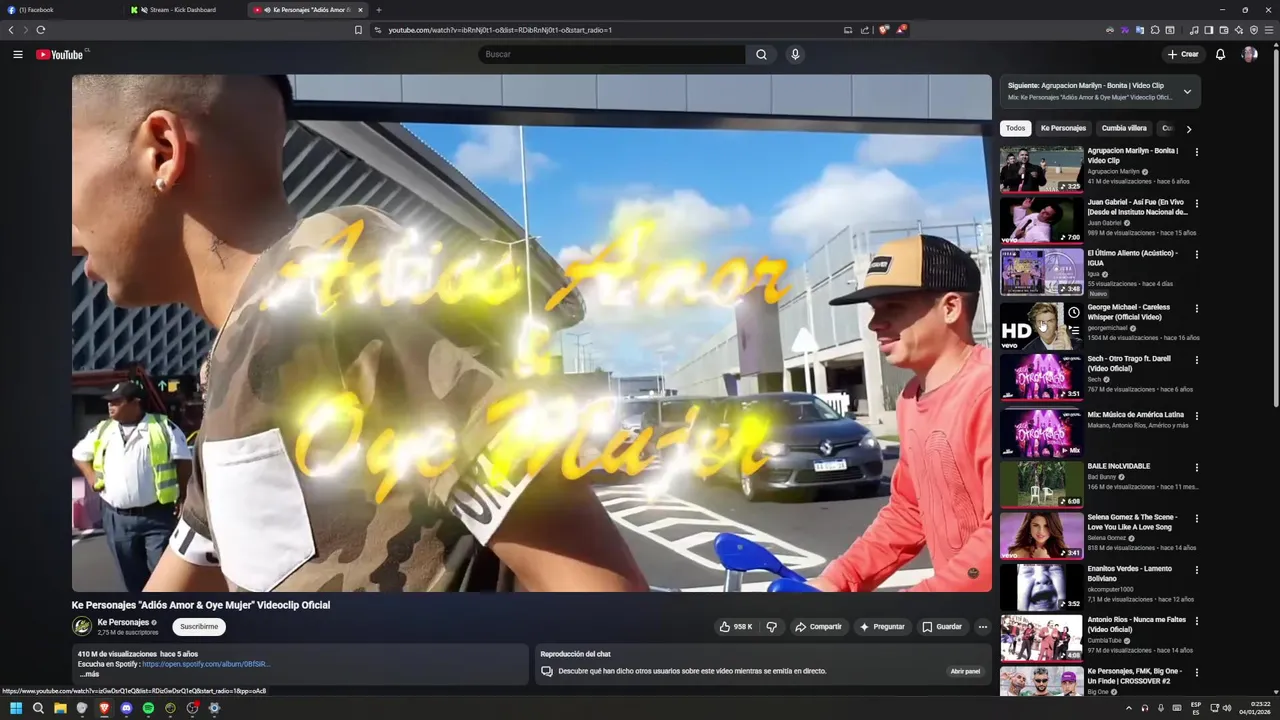1280x720 pixels.
Task: Open Juan Gabriel Así Fue thumbnail
Action: click(x=1041, y=220)
